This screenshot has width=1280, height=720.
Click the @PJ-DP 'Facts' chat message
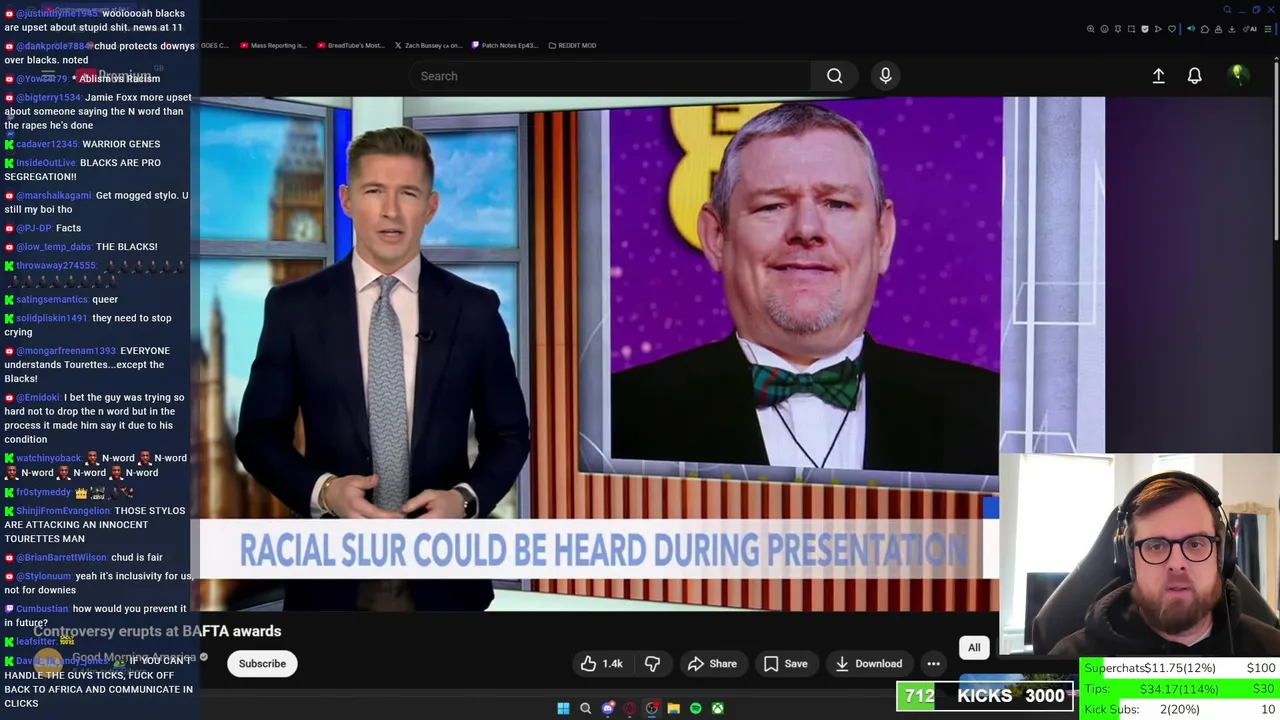(x=44, y=228)
